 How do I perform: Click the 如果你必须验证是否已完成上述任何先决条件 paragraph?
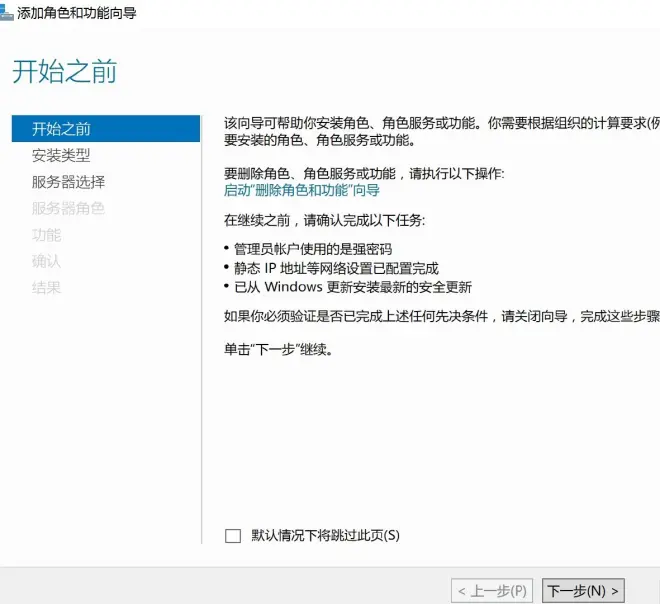tap(442, 316)
